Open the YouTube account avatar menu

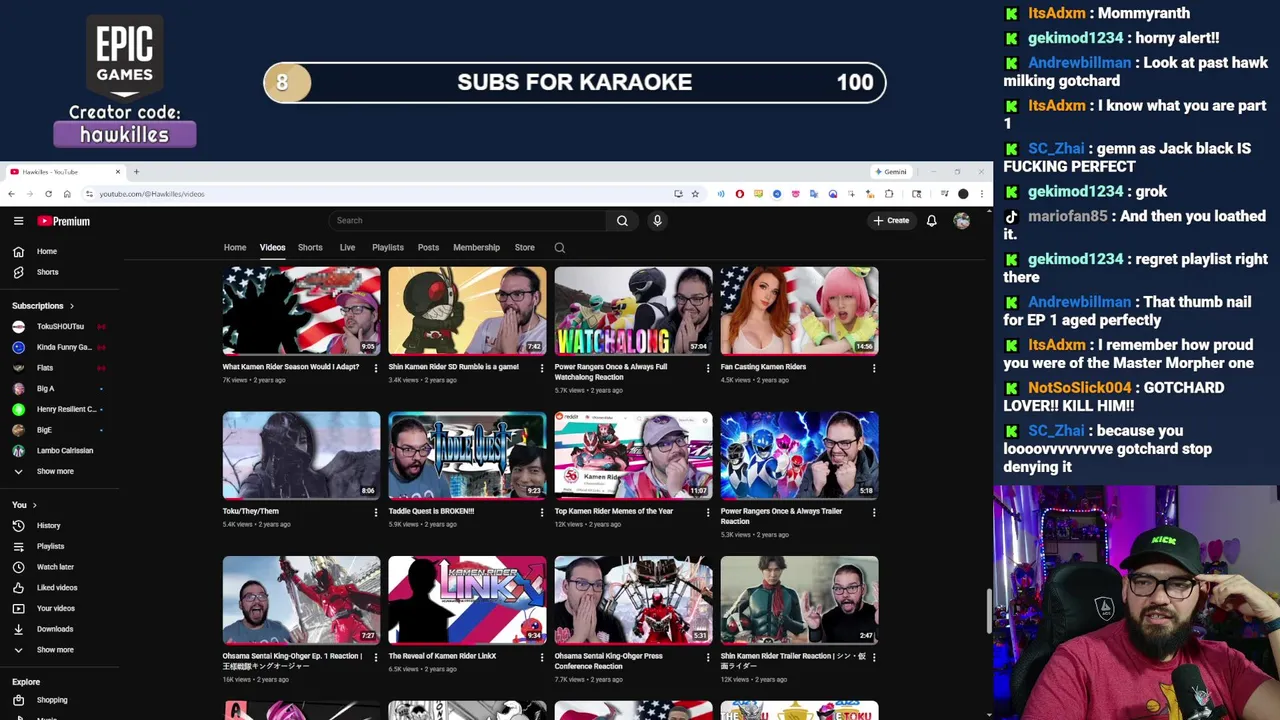pos(962,221)
